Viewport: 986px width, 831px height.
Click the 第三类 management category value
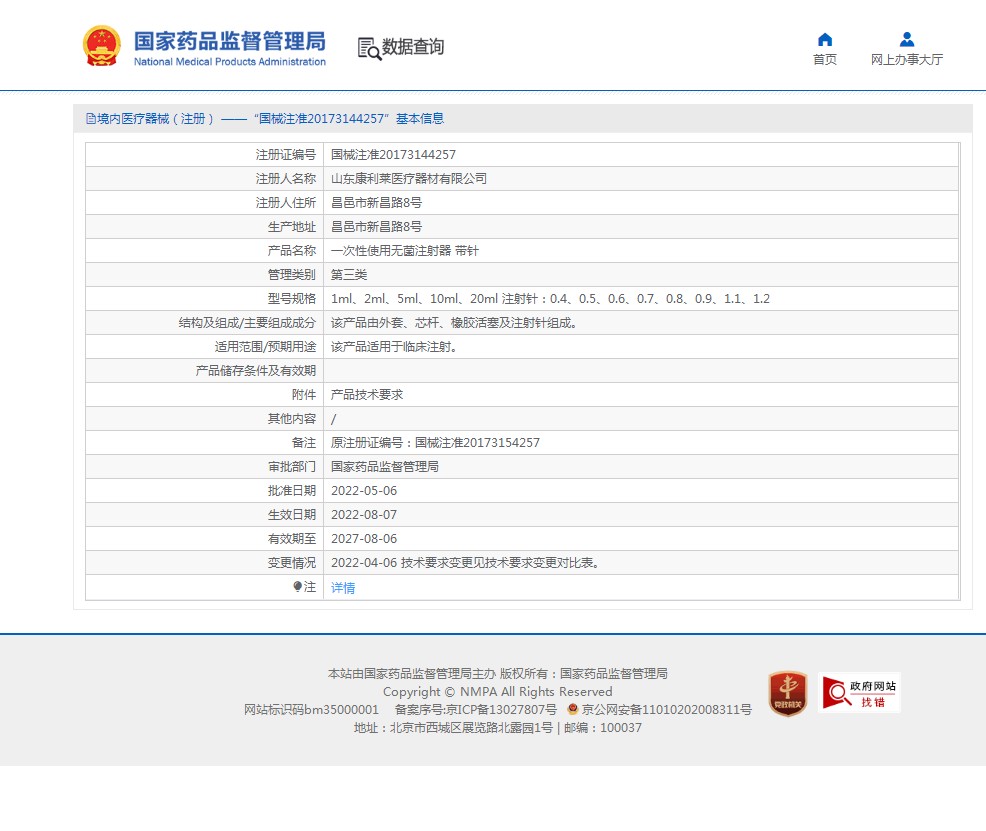(x=349, y=275)
